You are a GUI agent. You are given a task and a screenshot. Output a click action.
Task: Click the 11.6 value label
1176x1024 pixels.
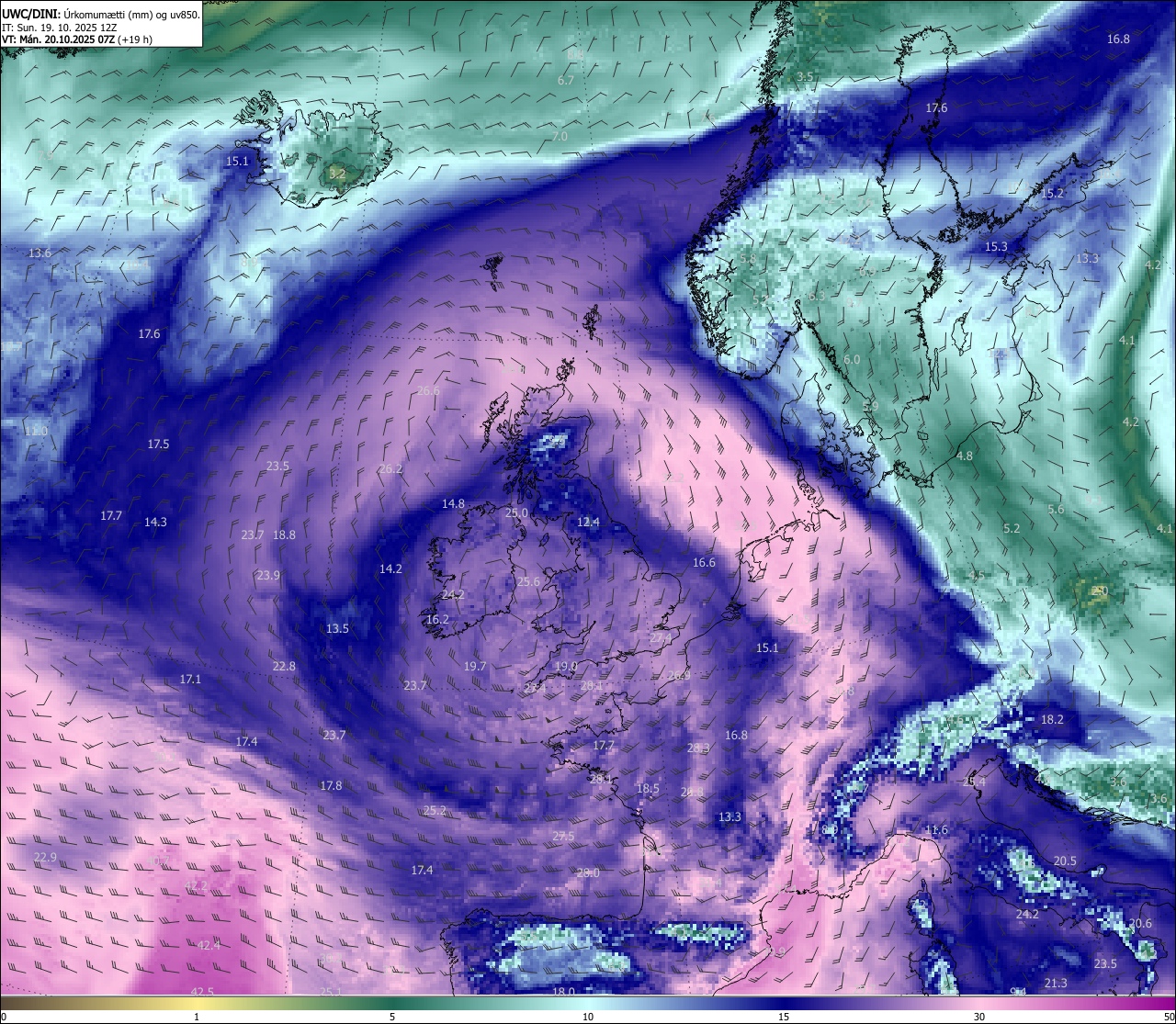coord(936,830)
